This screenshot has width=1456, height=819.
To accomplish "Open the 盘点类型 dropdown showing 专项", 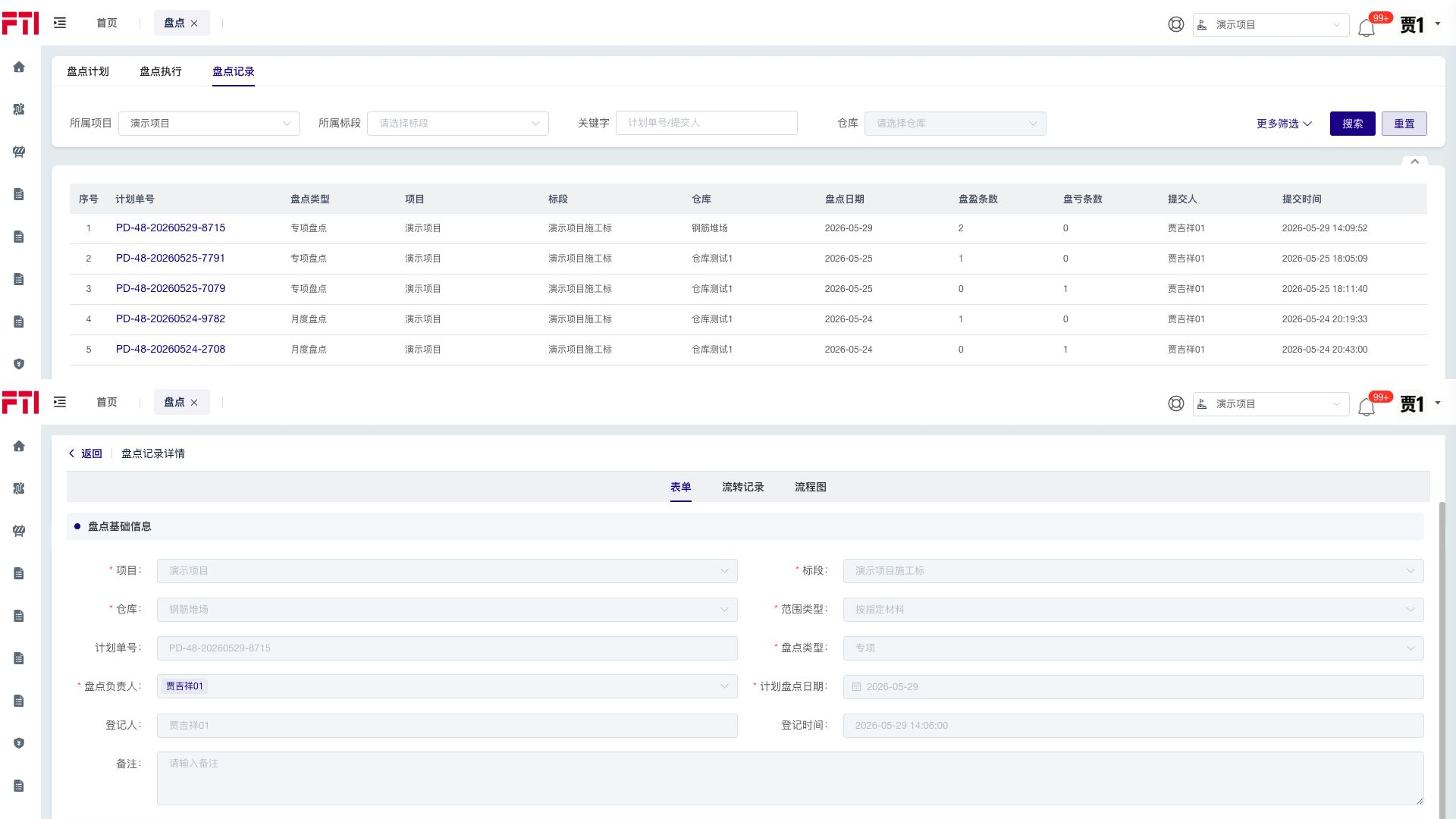I will (1134, 648).
